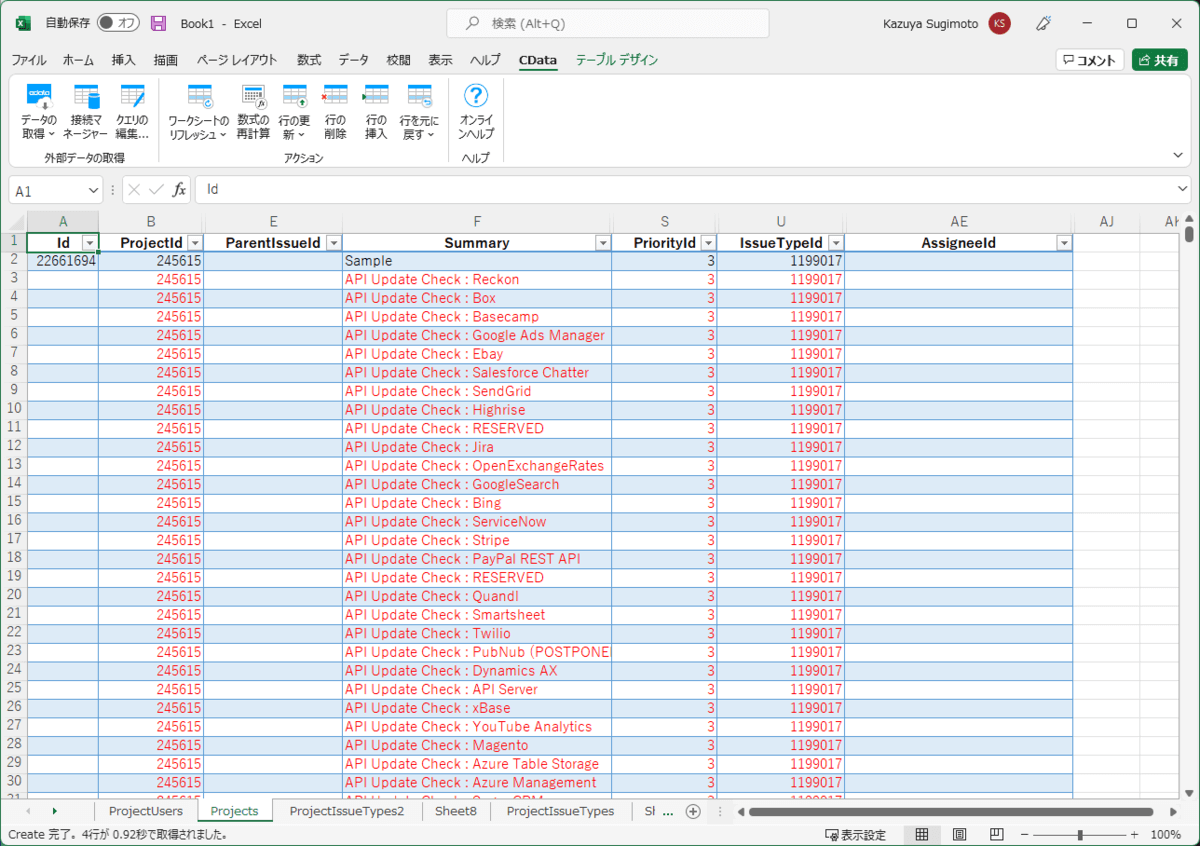This screenshot has width=1200, height=846.
Task: Switch to normal view in status bar
Action: click(x=922, y=834)
